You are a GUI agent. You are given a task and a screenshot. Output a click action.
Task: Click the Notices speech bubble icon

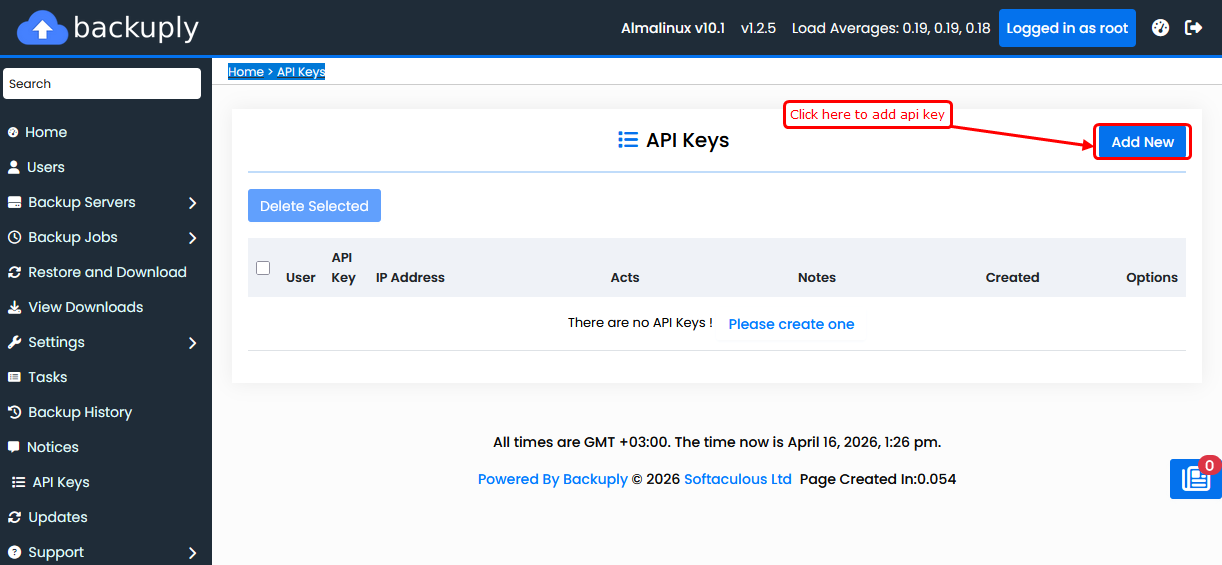click(x=14, y=447)
